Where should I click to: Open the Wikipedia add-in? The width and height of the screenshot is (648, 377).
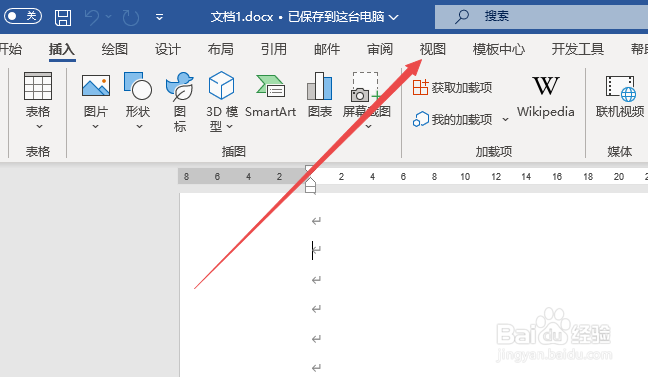coord(546,97)
